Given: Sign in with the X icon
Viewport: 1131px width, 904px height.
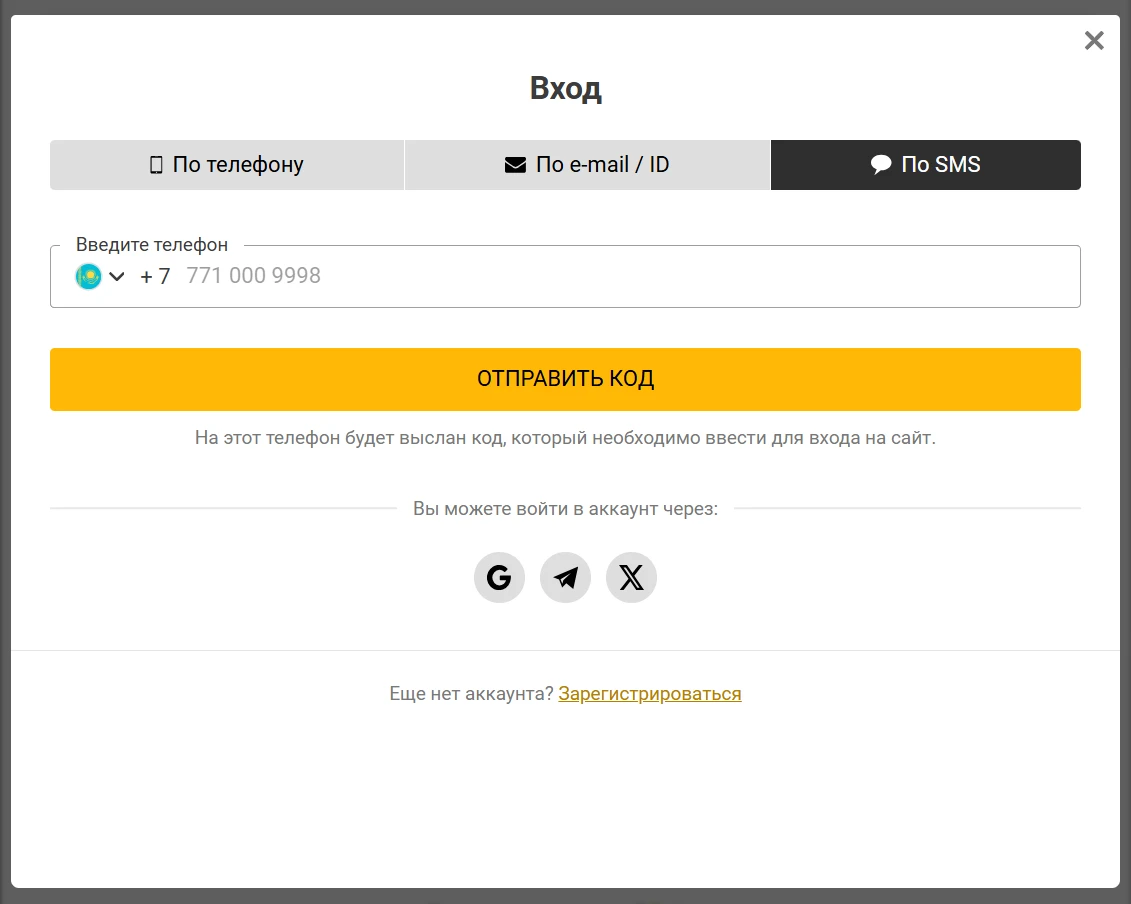Looking at the screenshot, I should click(x=631, y=577).
